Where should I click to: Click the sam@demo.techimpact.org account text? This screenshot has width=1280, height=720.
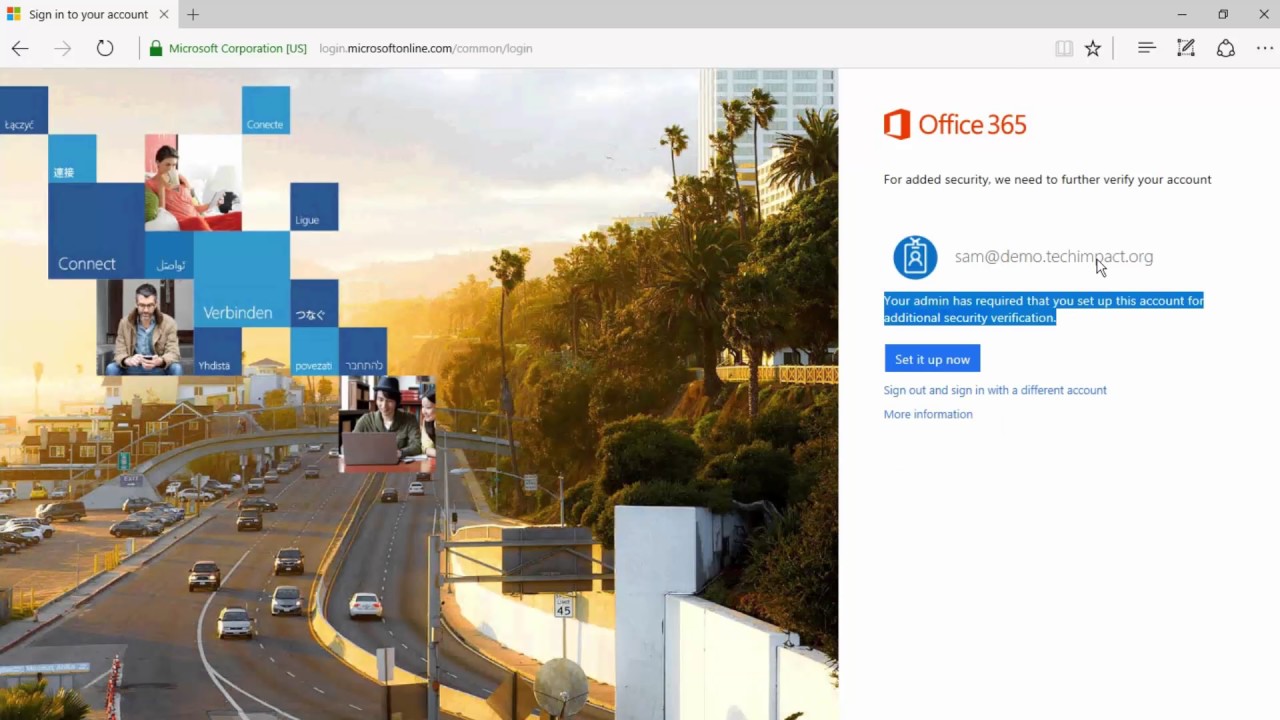[x=1054, y=257]
